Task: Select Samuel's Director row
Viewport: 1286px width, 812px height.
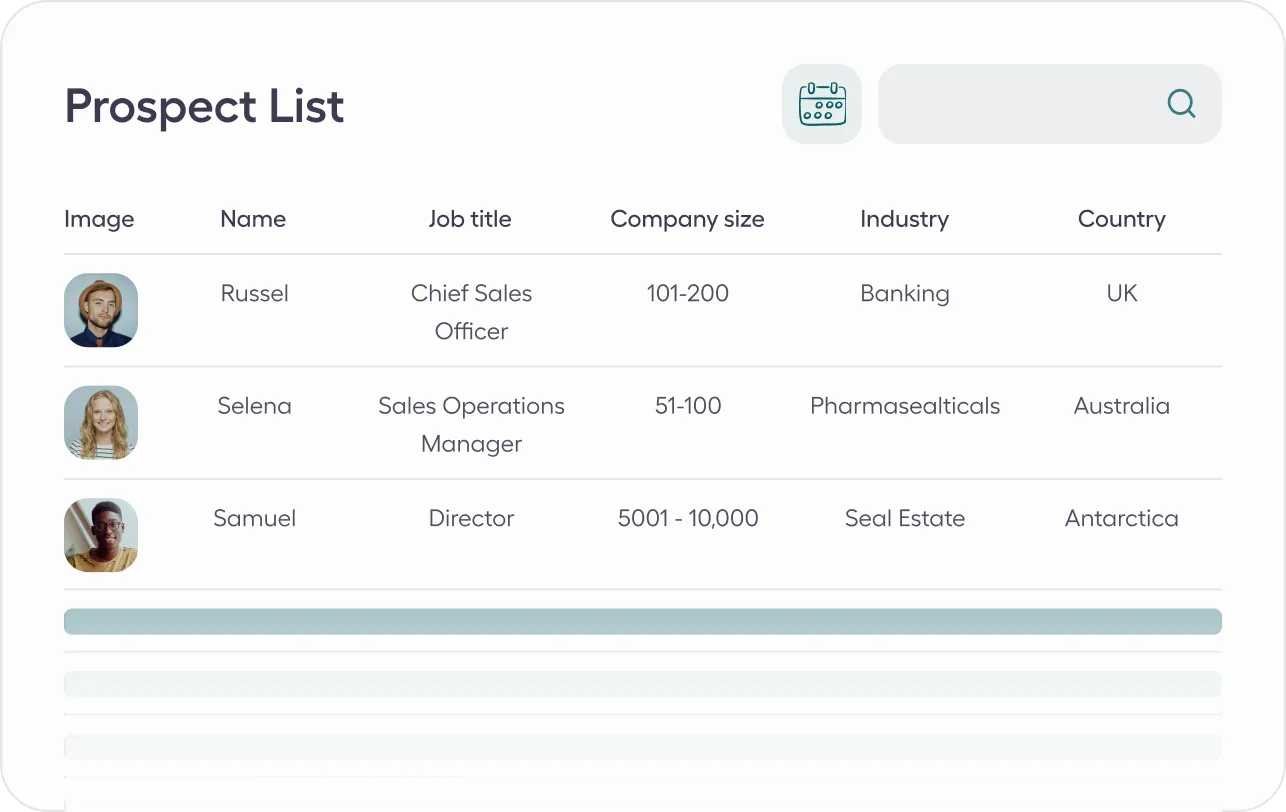Action: [x=470, y=518]
